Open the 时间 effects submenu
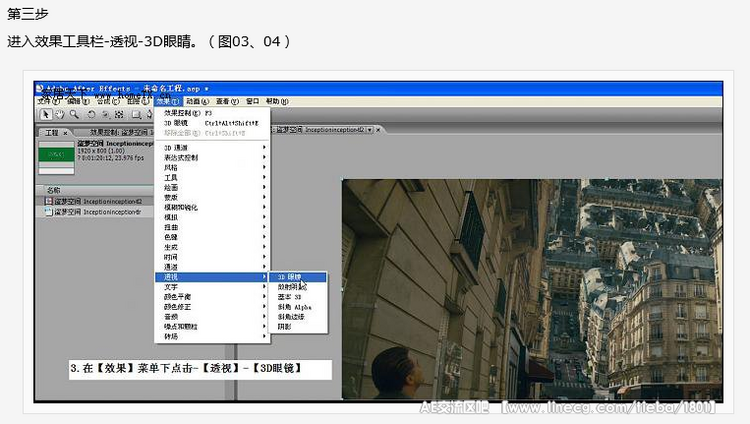The height and width of the screenshot is (424, 750). click(212, 257)
